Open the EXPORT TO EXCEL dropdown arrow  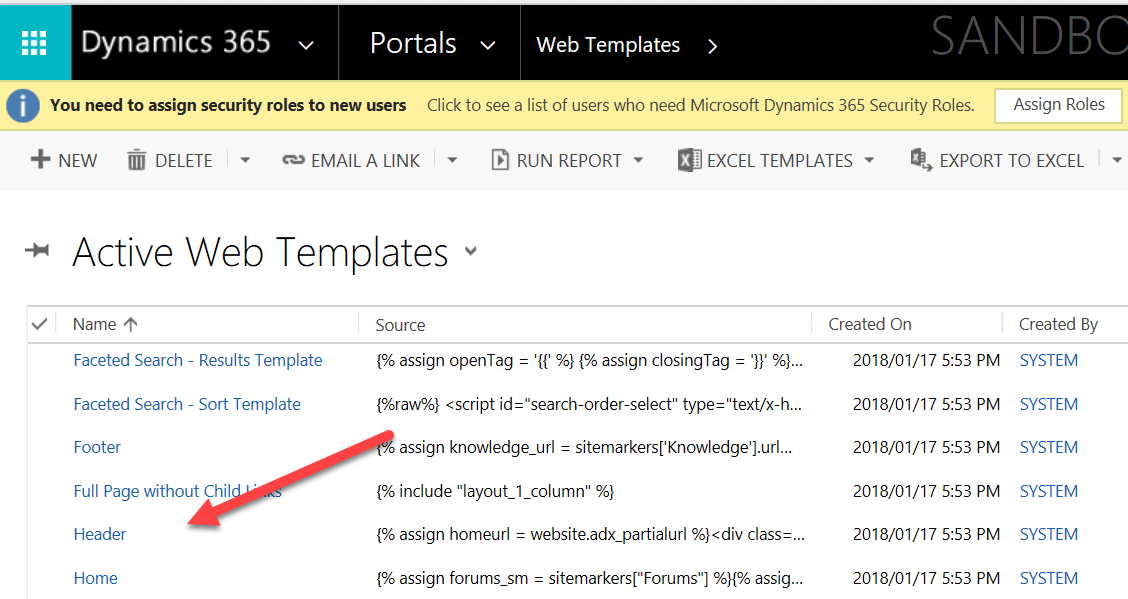click(x=1116, y=160)
